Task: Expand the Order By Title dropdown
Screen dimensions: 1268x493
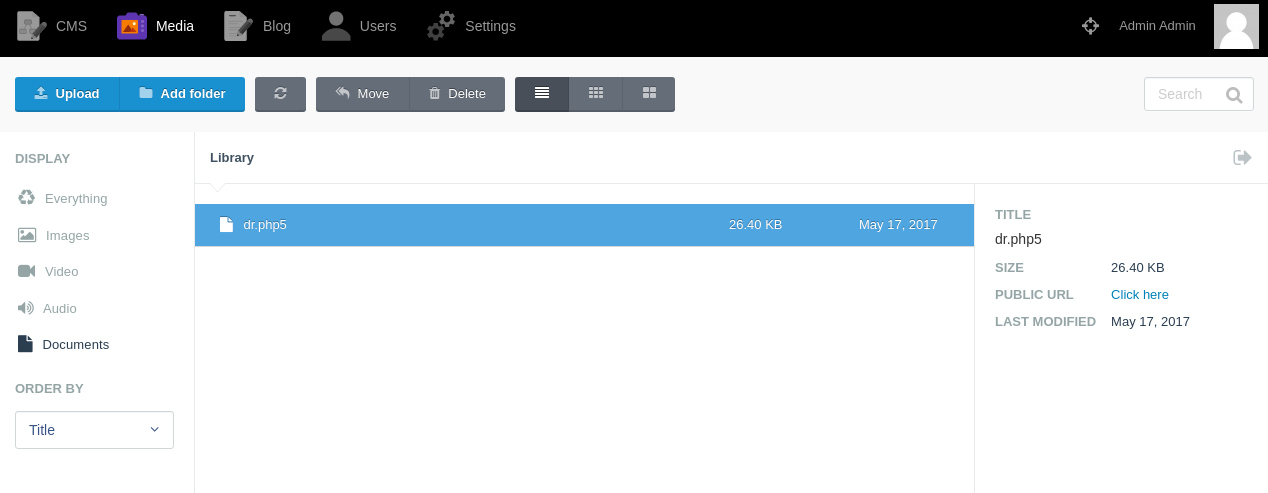Action: 94,430
